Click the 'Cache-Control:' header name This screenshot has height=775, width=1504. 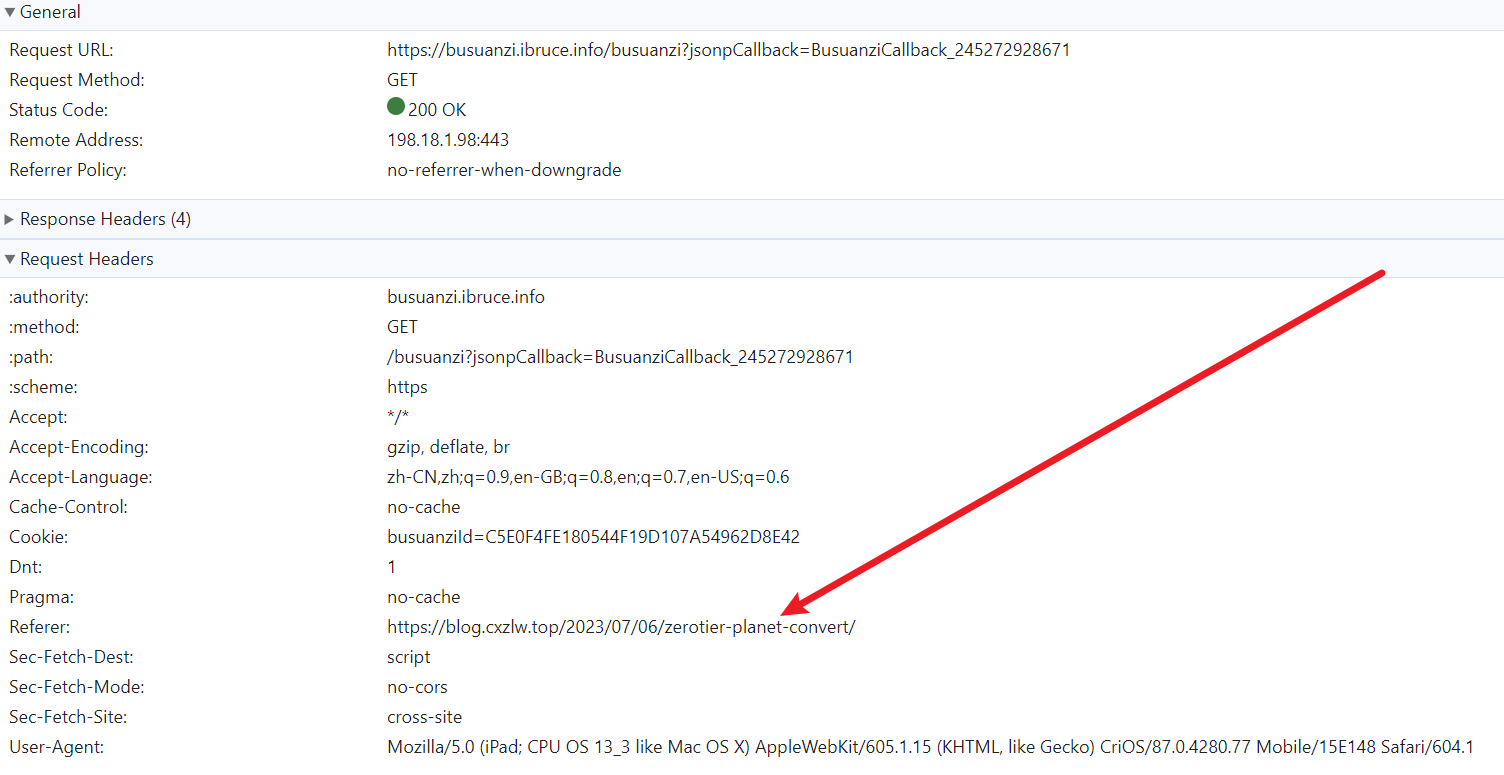[x=68, y=507]
